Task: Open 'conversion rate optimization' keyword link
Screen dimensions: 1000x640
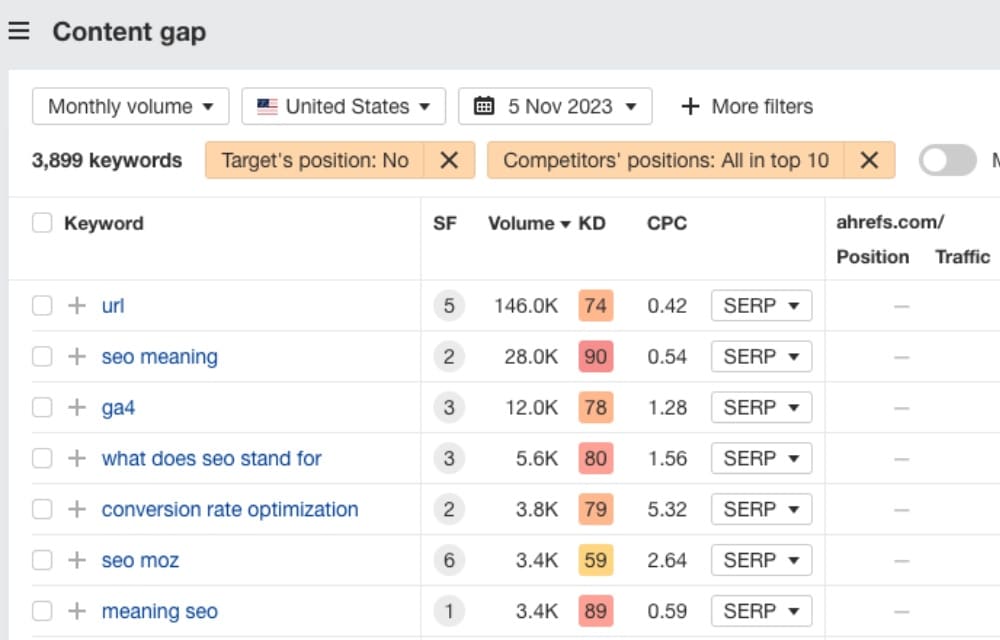Action: click(x=230, y=509)
